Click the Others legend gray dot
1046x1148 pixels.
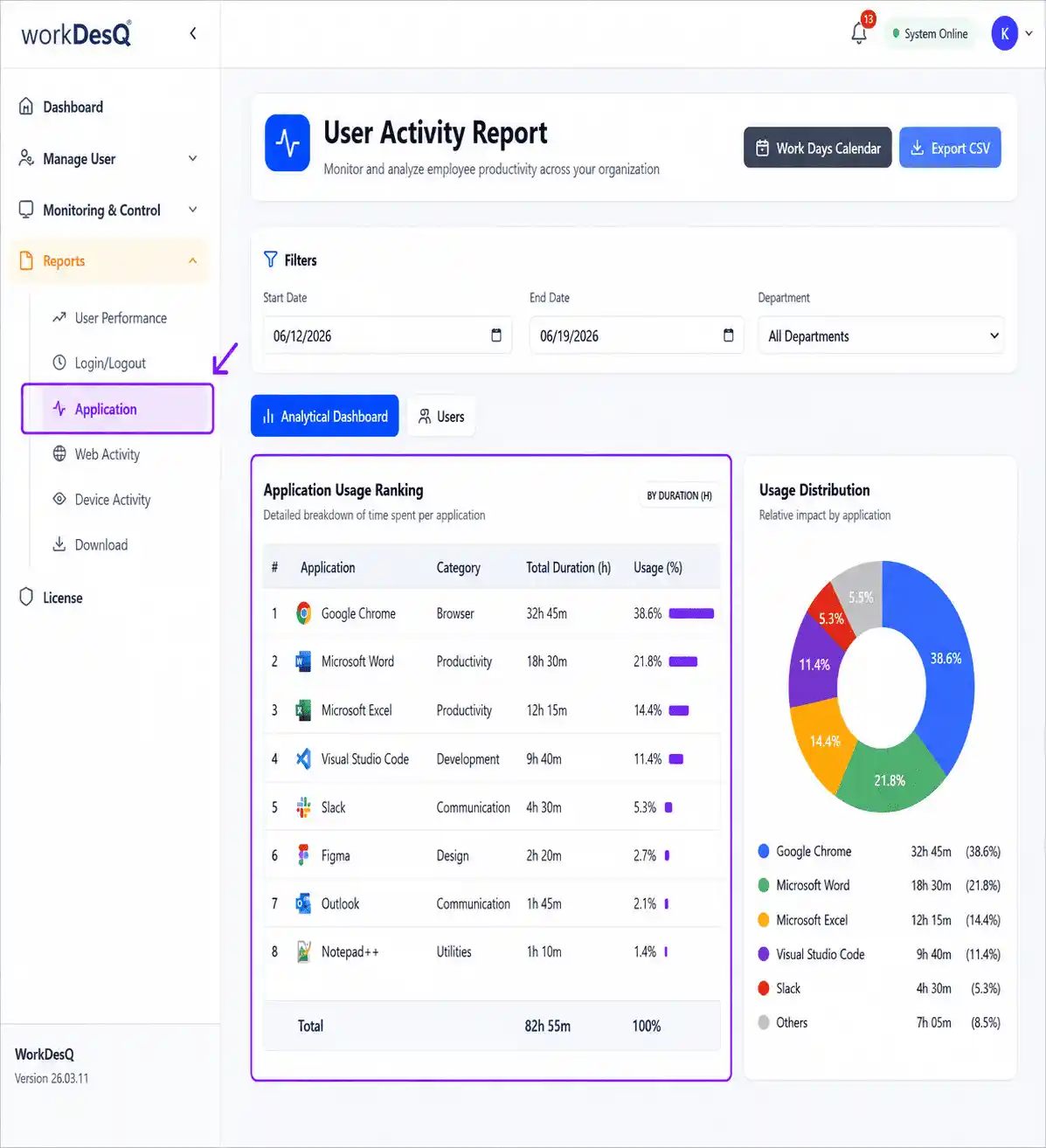(764, 1022)
